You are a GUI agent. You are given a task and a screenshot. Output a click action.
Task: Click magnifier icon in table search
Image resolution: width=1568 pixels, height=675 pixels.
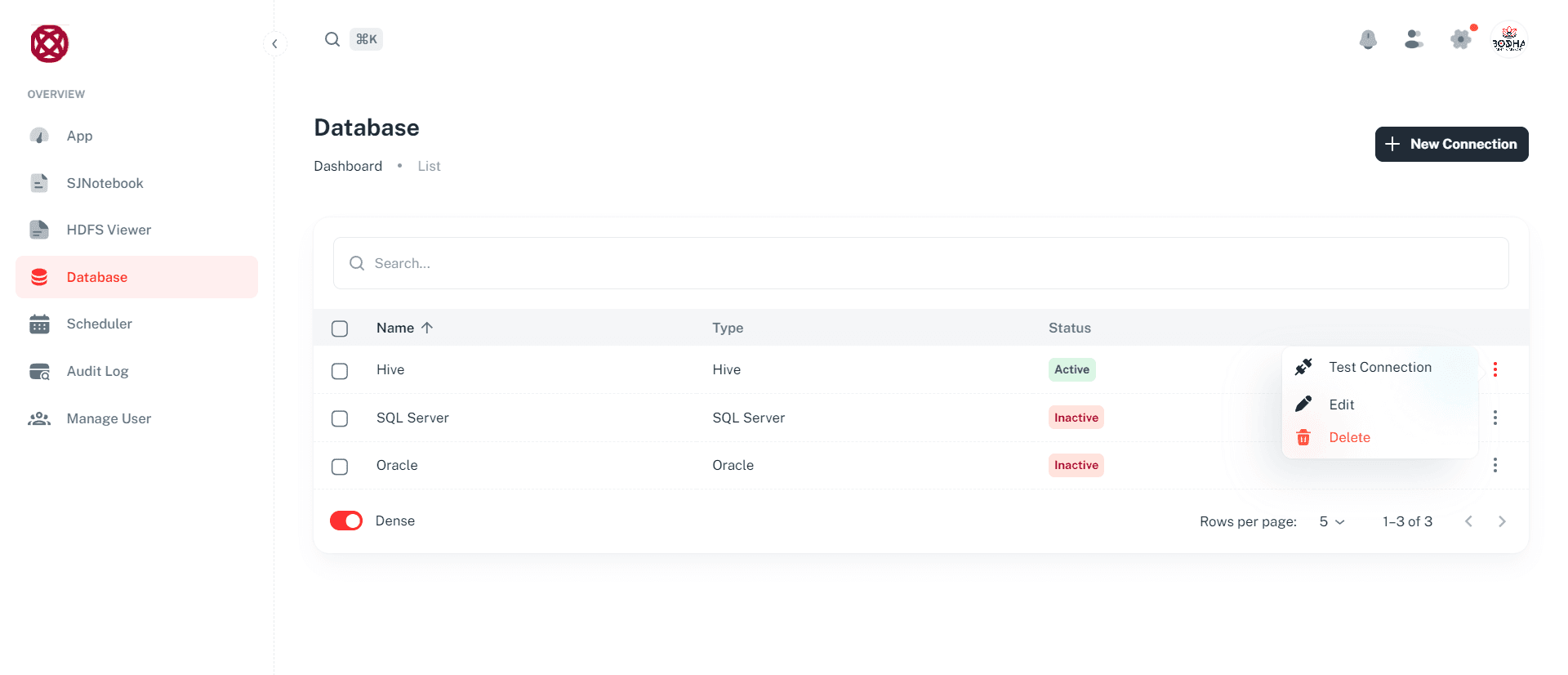pyautogui.click(x=356, y=263)
